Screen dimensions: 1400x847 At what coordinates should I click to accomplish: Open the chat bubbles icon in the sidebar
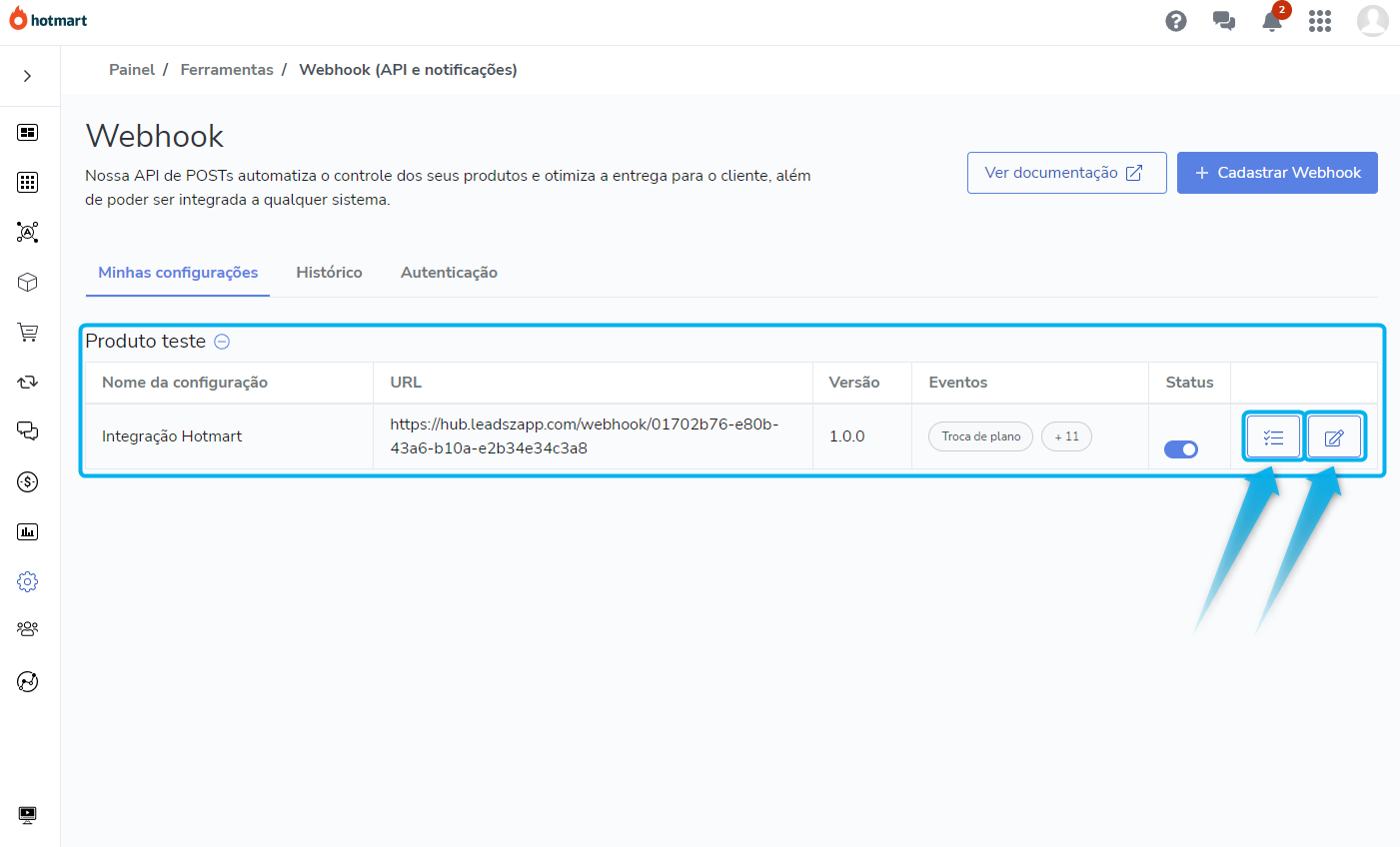(27, 431)
